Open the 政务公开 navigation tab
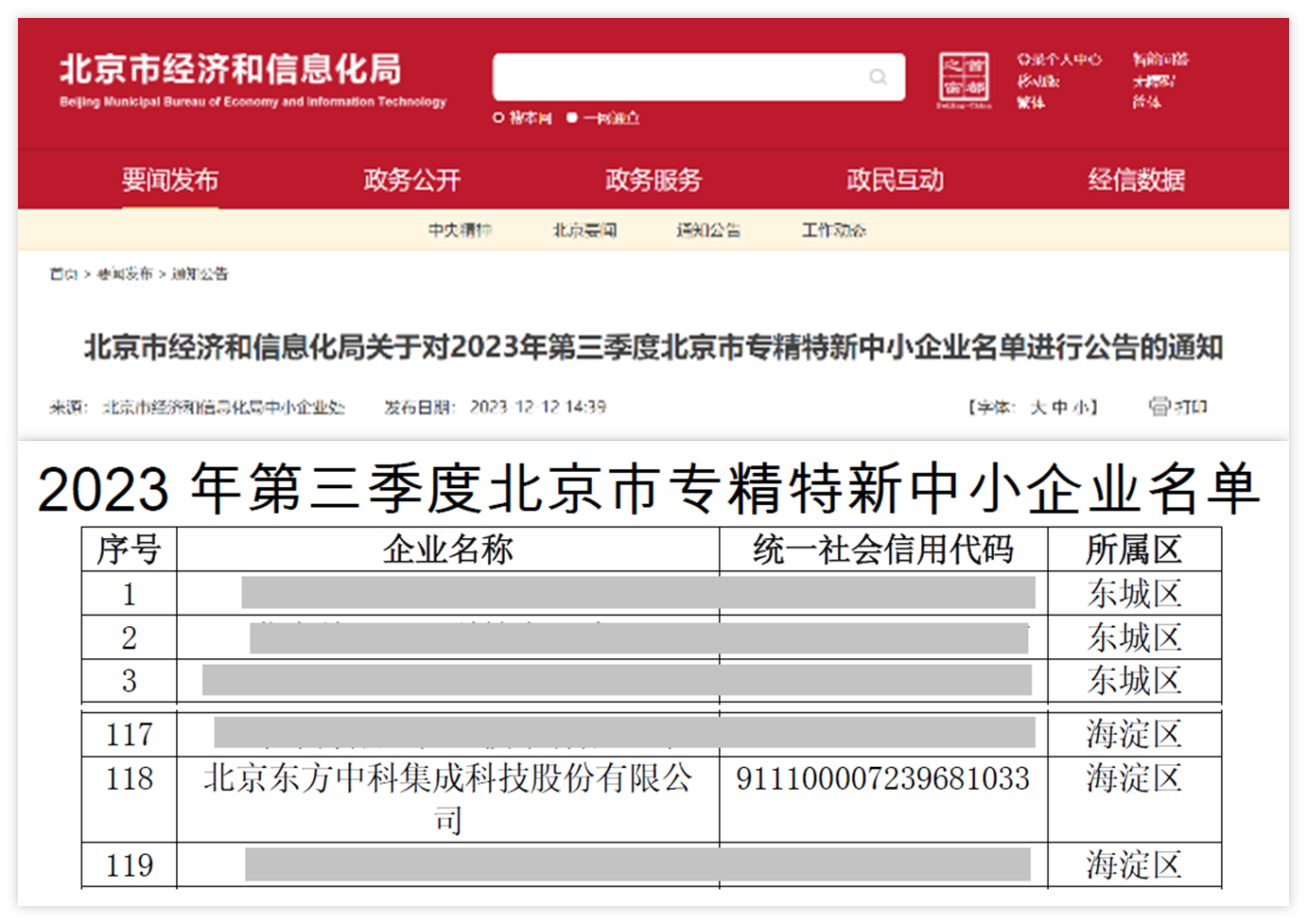The width and height of the screenshot is (1307, 924). point(411,180)
